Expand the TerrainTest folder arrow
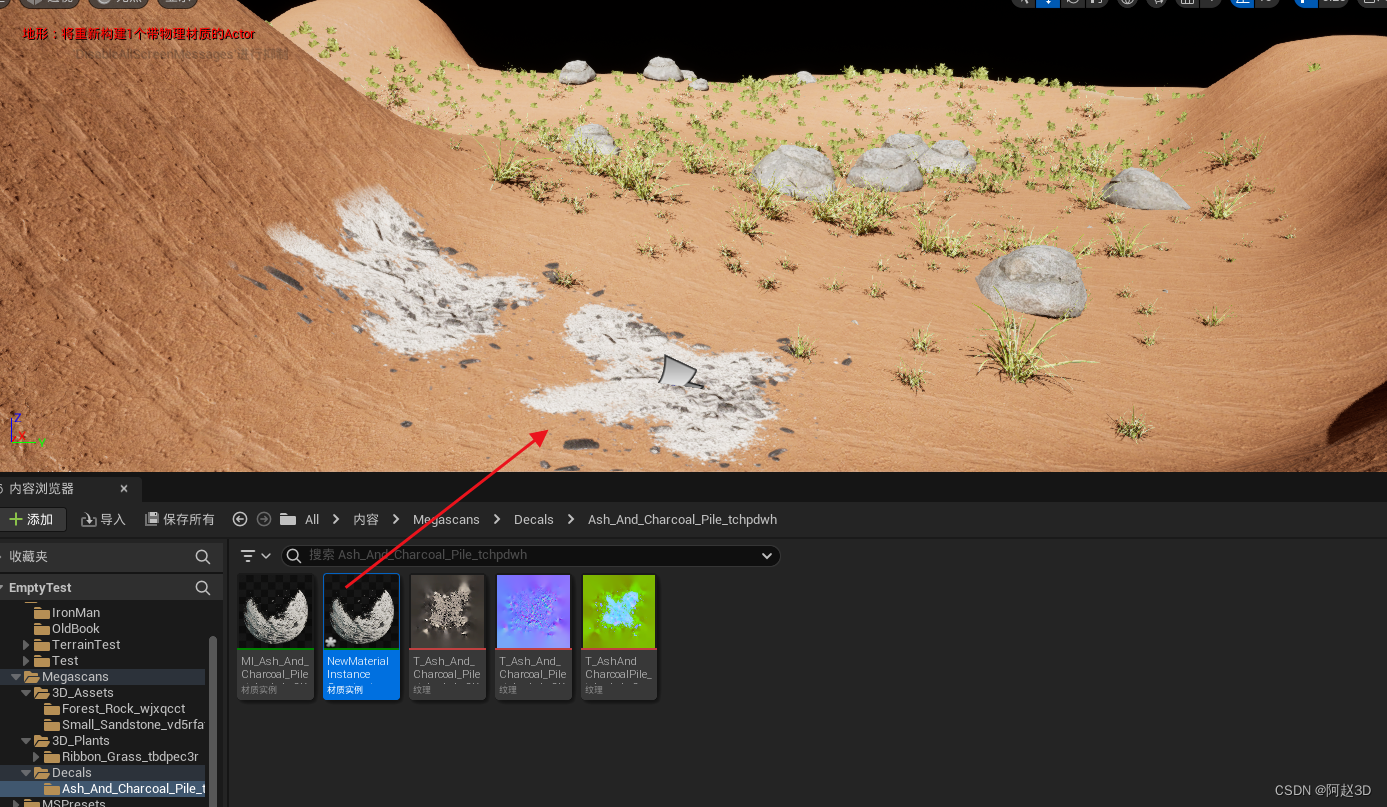 [26, 645]
